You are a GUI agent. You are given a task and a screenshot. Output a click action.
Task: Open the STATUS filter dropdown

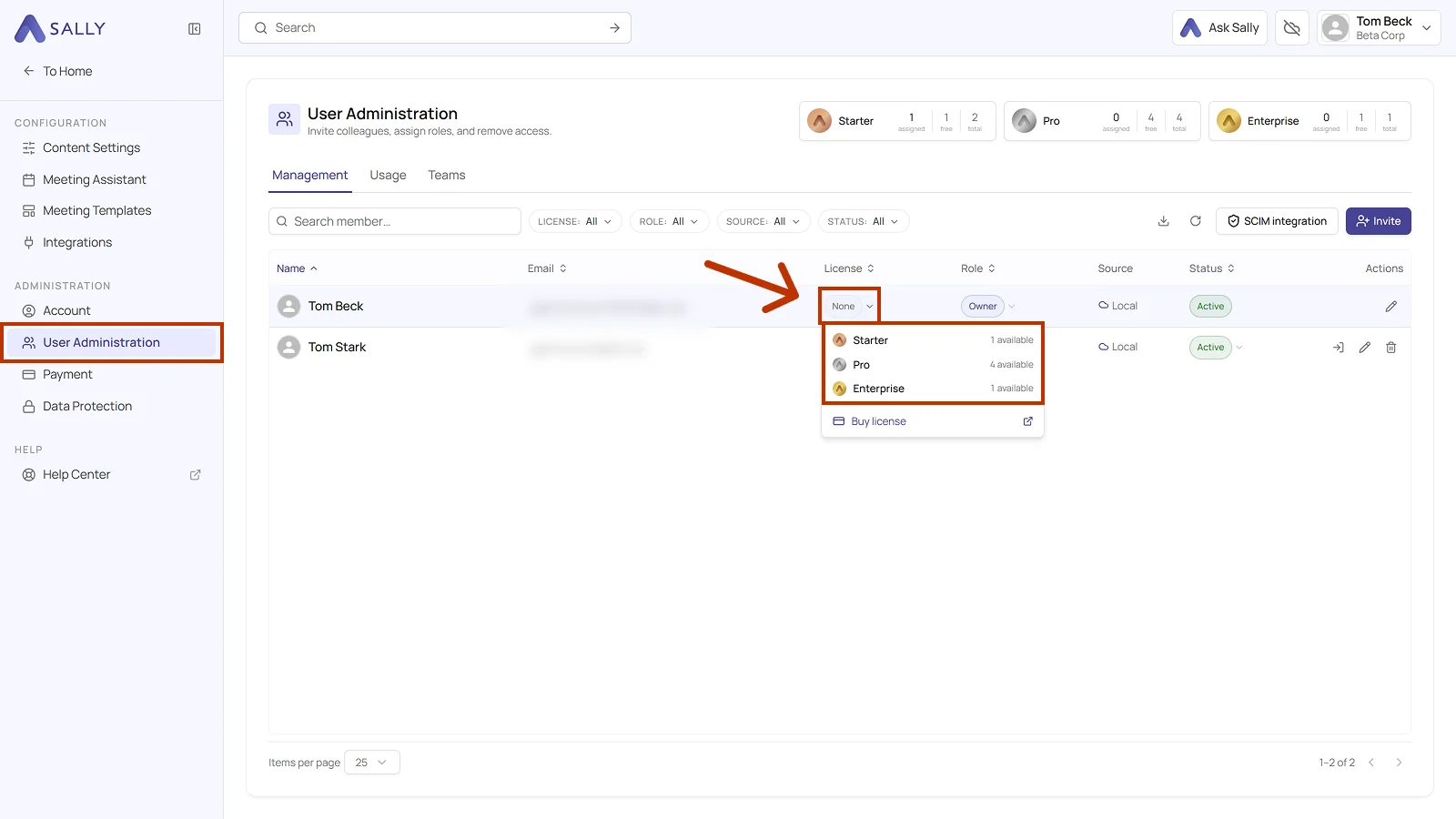tap(863, 221)
